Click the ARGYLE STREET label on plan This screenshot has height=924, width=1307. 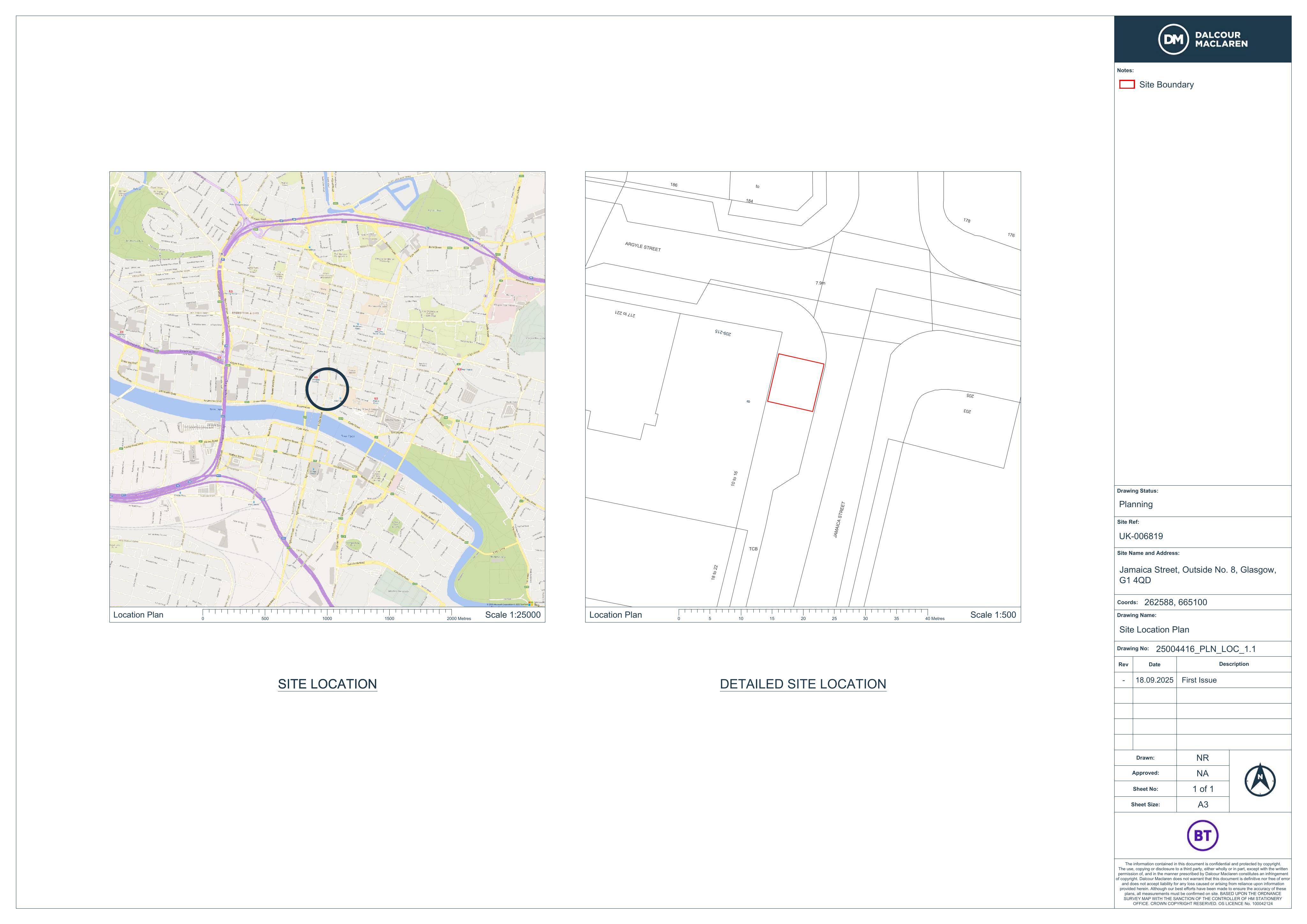click(643, 247)
